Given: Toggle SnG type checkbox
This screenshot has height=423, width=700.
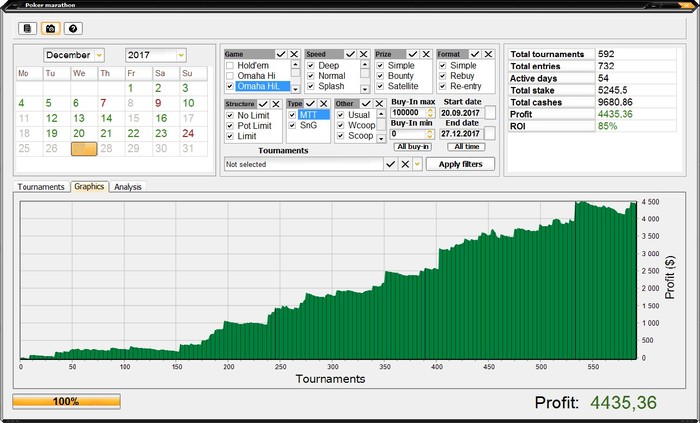Looking at the screenshot, I should 292,125.
